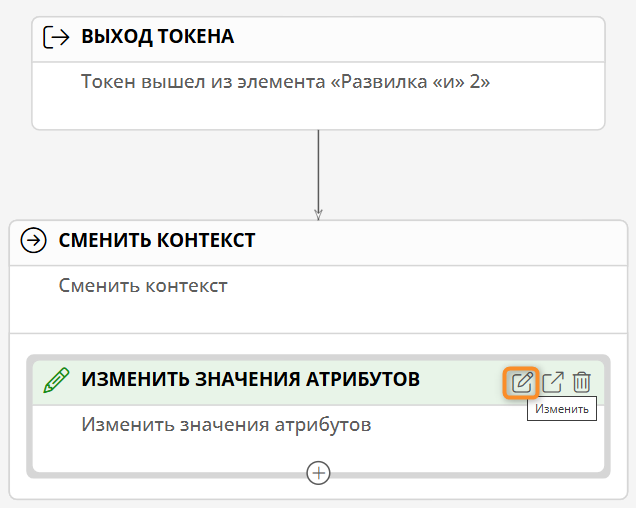Click the token exit icon
This screenshot has width=636, height=508.
(x=56, y=37)
